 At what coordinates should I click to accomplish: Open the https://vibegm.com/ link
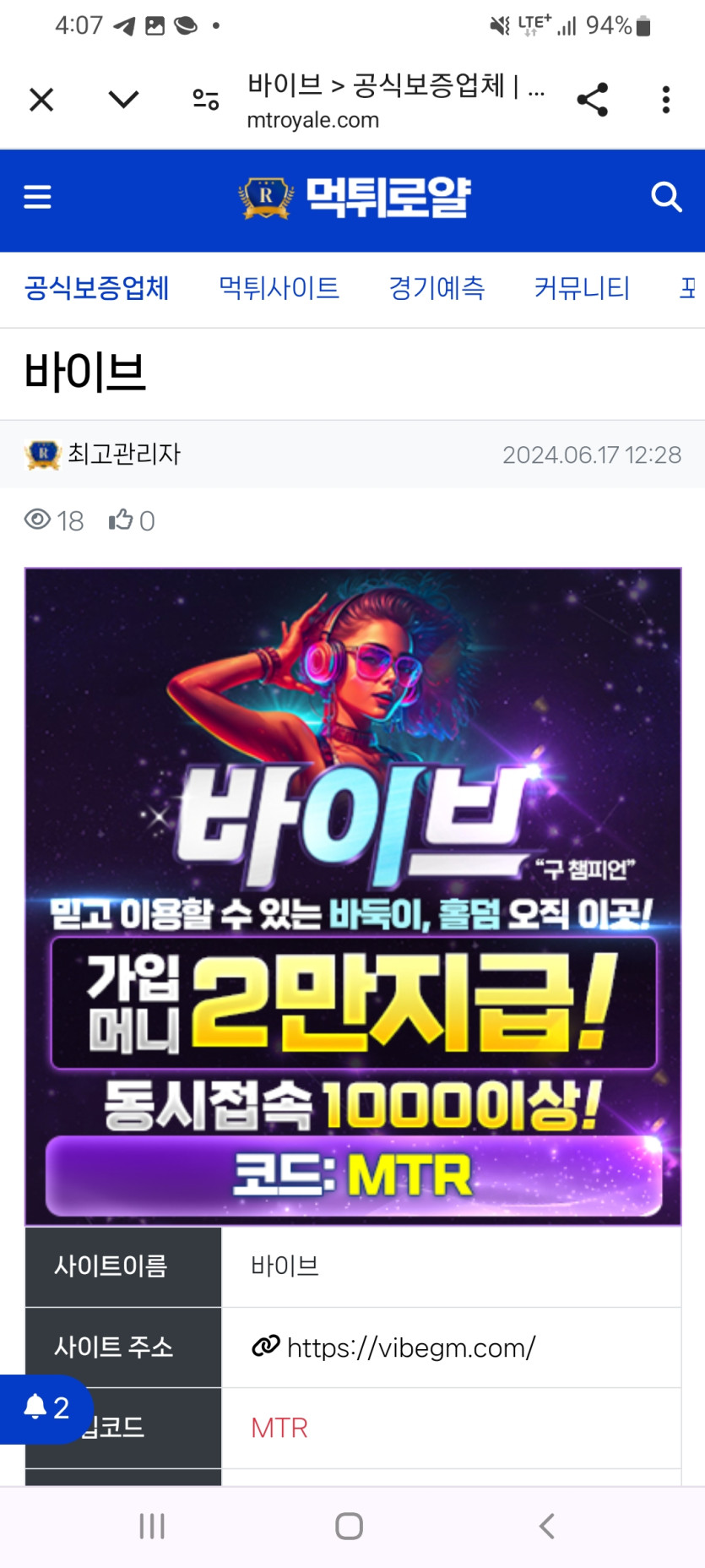(x=411, y=1347)
